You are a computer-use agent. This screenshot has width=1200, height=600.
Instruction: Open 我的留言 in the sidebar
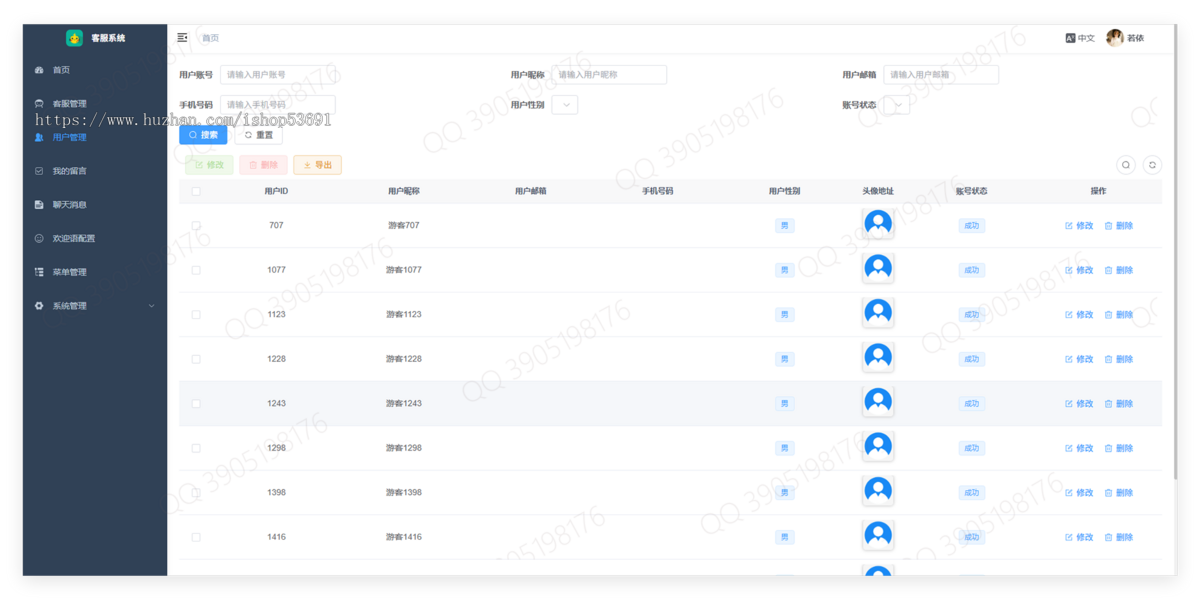pyautogui.click(x=95, y=171)
